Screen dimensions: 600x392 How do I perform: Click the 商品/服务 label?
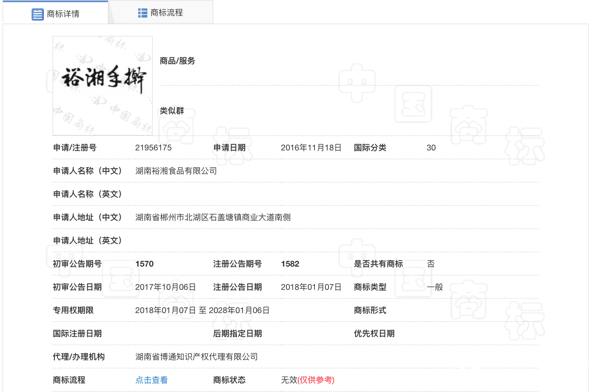(177, 61)
